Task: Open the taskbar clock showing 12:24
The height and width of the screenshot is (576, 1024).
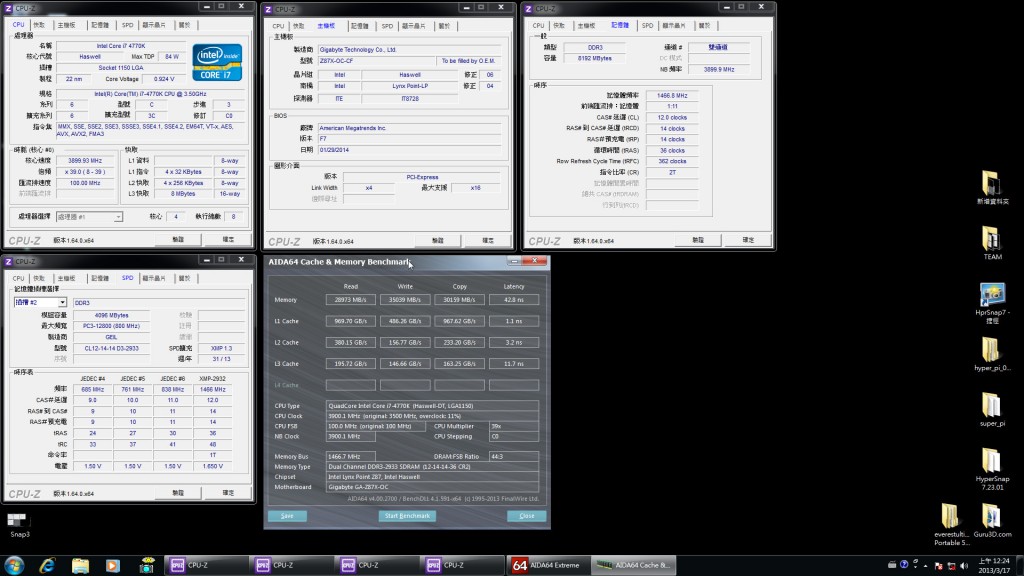Action: [x=992, y=566]
